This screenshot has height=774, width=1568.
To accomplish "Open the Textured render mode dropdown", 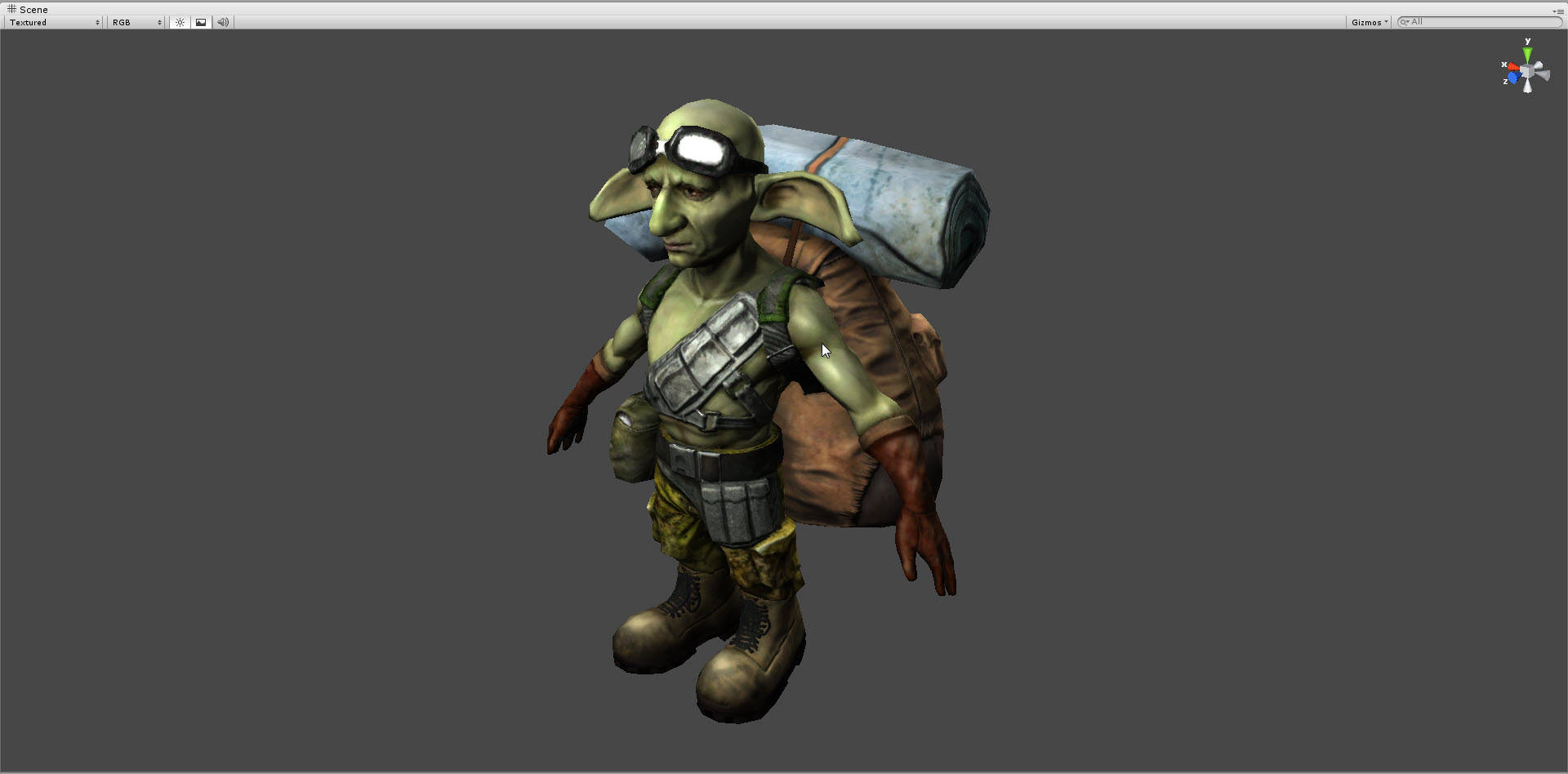I will tap(51, 22).
